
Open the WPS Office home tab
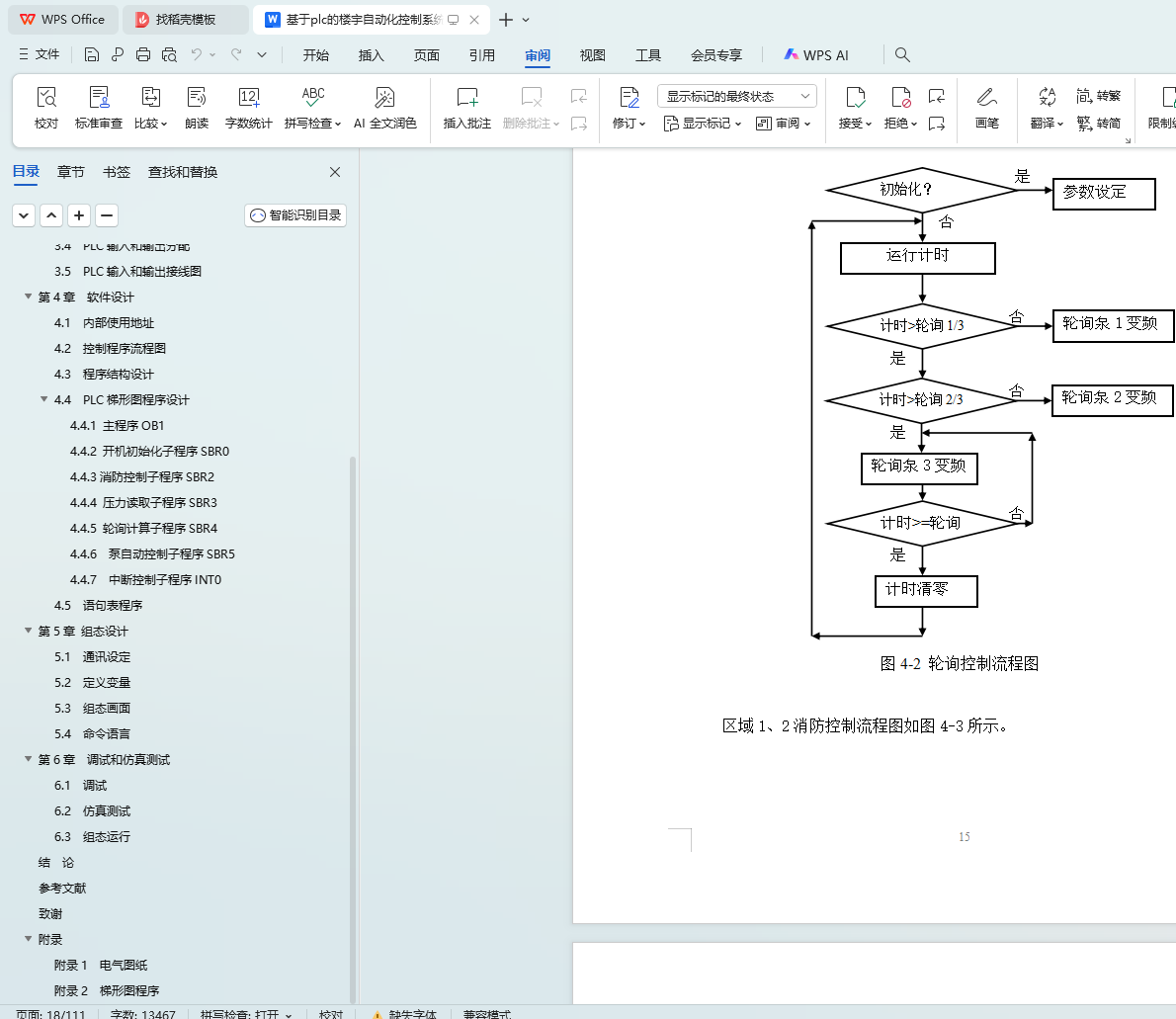[62, 20]
